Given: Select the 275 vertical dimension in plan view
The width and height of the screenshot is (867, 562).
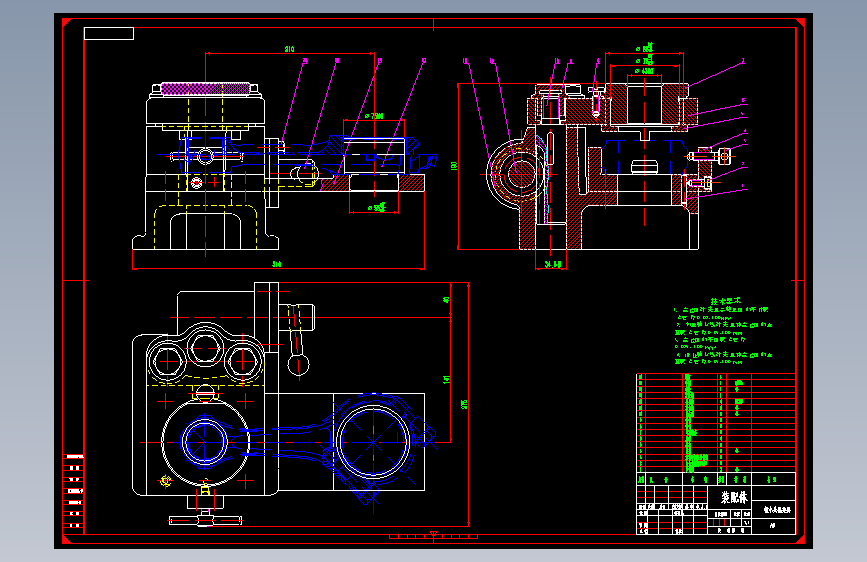Looking at the screenshot, I should (464, 404).
